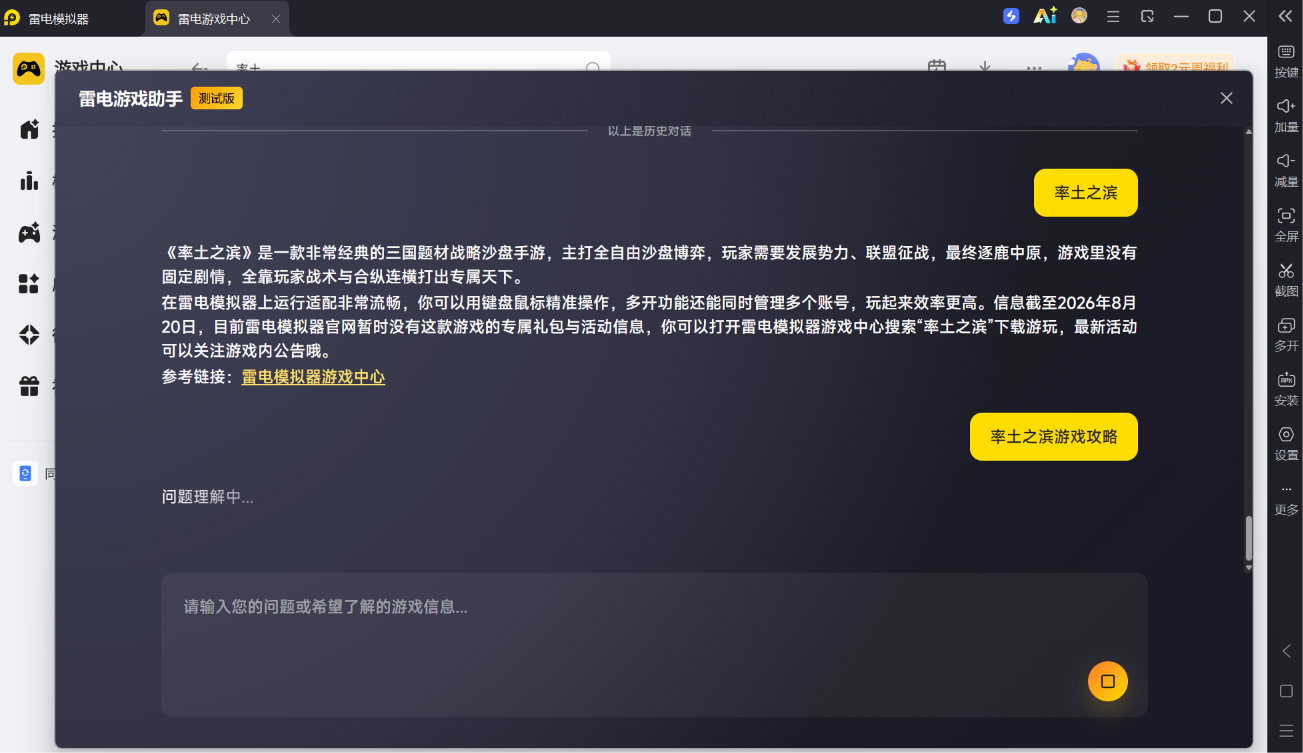Open the AI assistant icon in the title bar
This screenshot has width=1303, height=753.
pyautogui.click(x=1045, y=16)
